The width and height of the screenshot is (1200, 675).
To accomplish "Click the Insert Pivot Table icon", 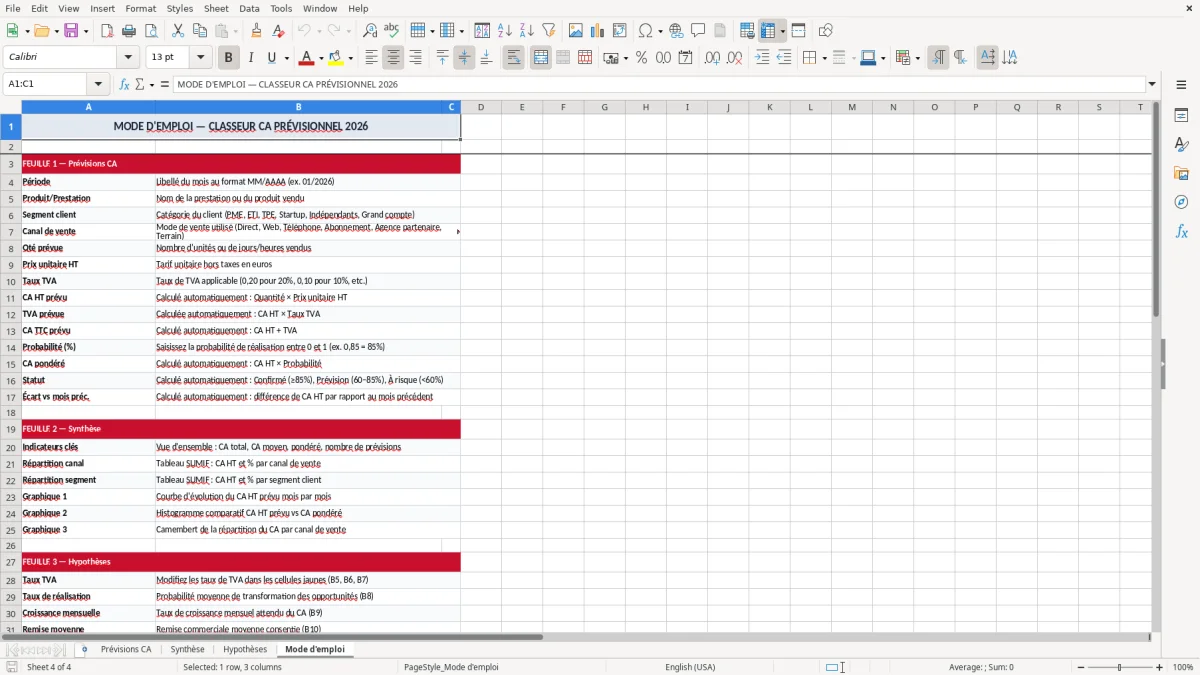I will click(x=620, y=31).
